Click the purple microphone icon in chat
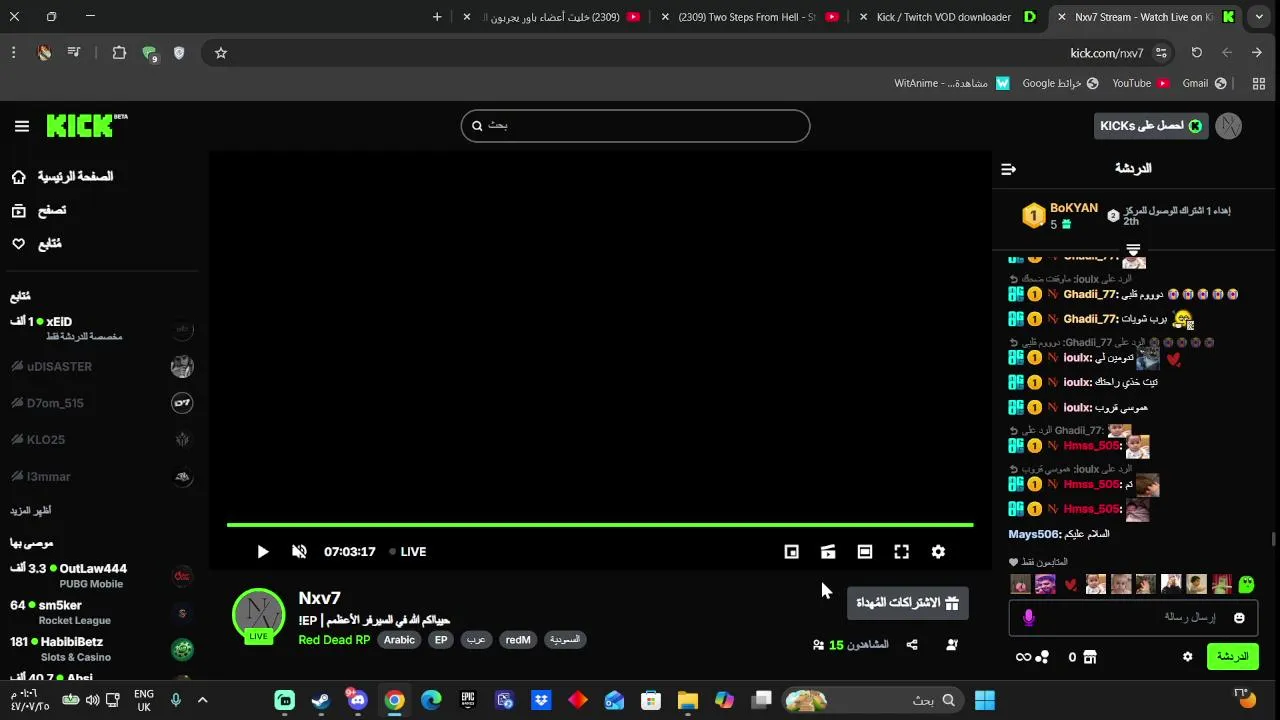This screenshot has height=720, width=1280. pos(1029,618)
